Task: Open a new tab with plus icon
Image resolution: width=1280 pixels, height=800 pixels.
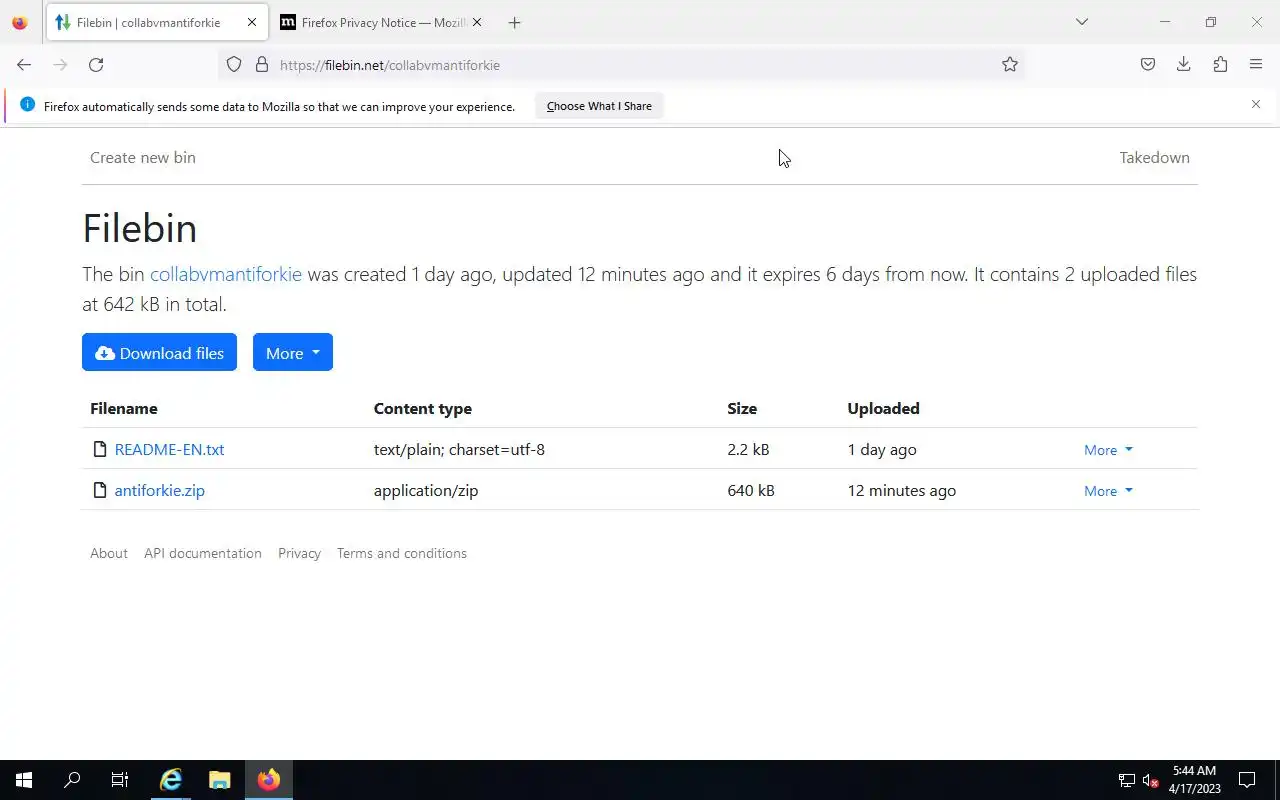Action: pyautogui.click(x=514, y=22)
